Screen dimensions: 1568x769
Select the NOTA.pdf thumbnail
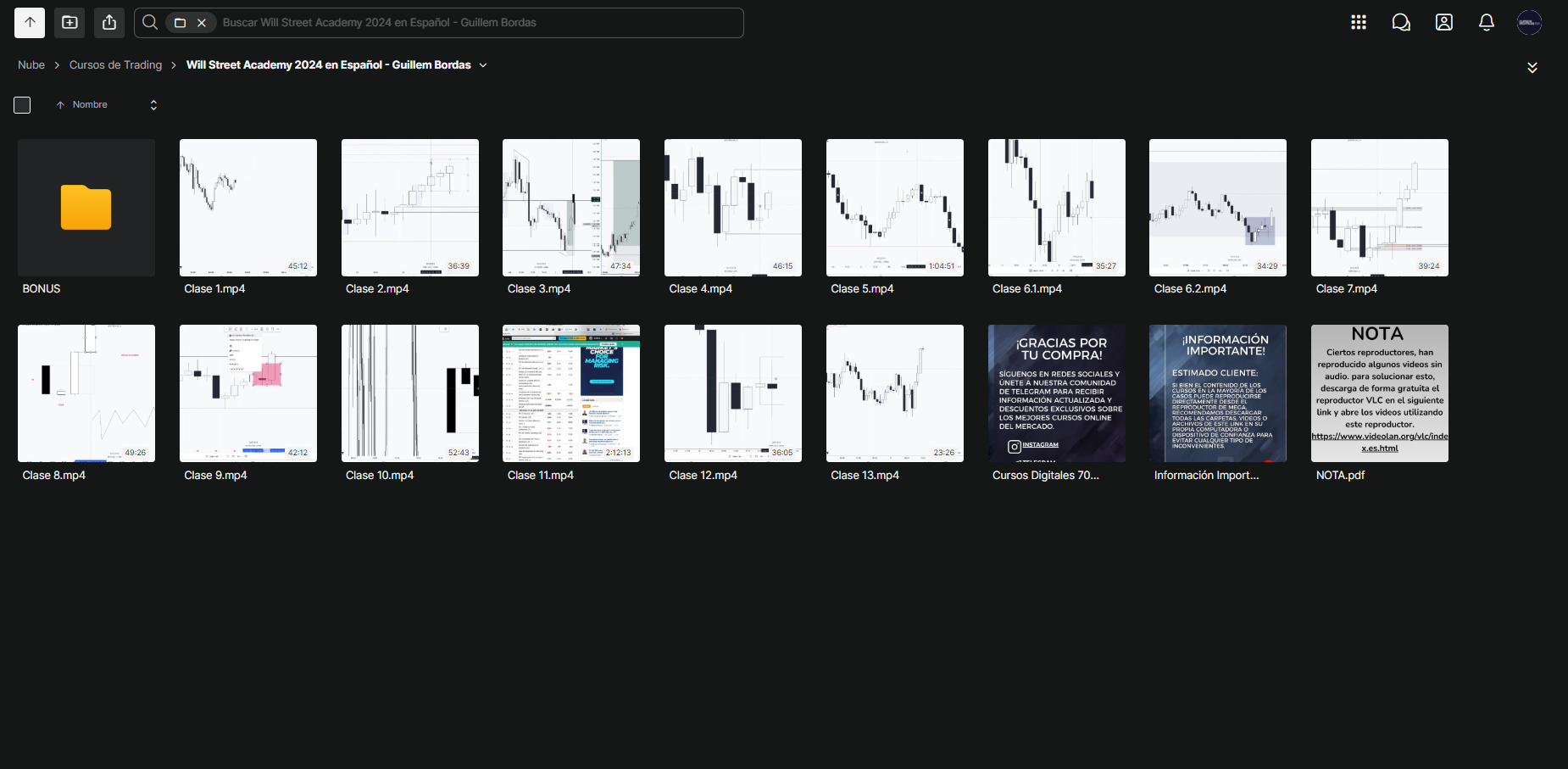[x=1380, y=393]
